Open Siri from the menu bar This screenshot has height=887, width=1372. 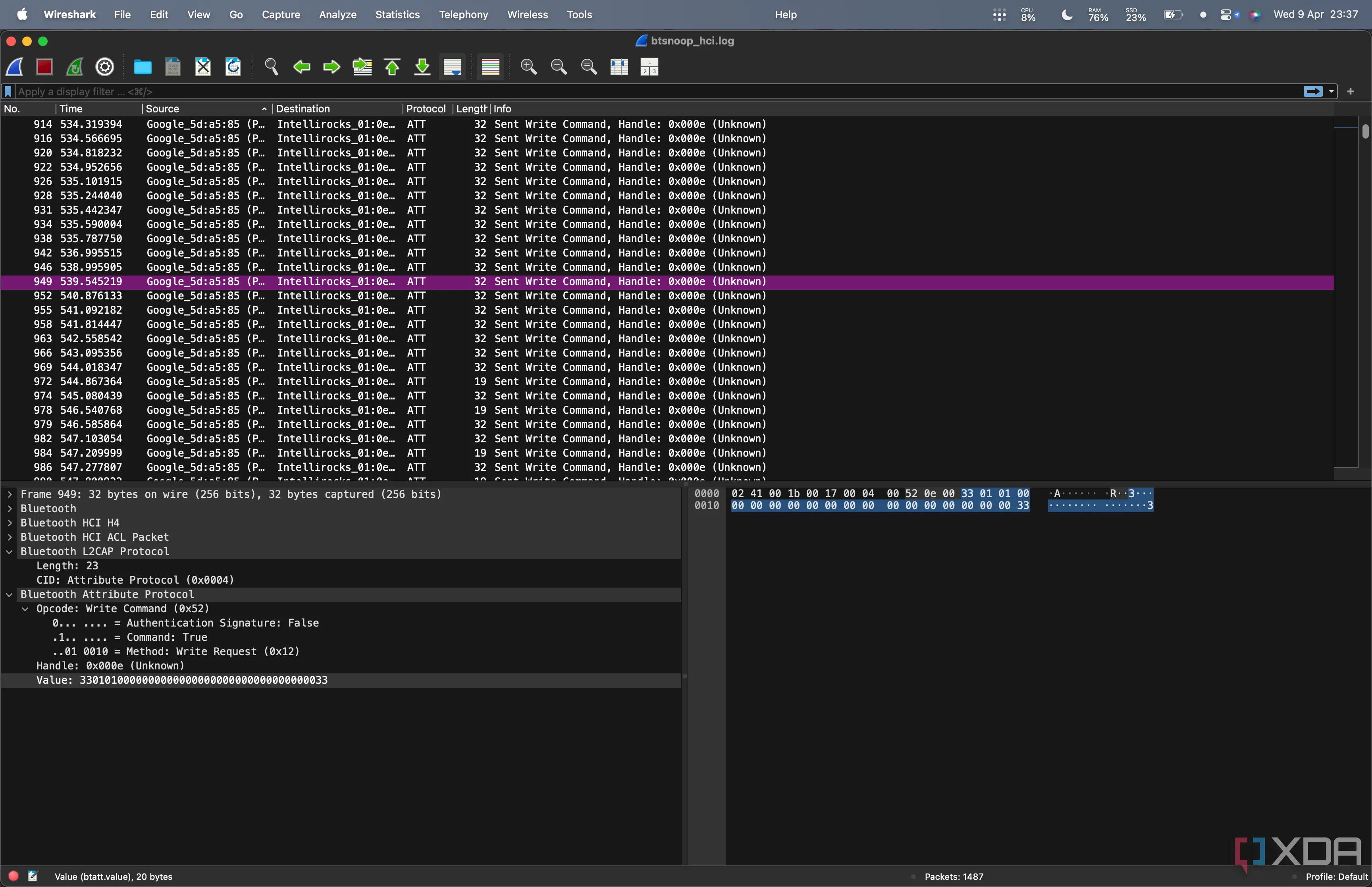click(1255, 15)
